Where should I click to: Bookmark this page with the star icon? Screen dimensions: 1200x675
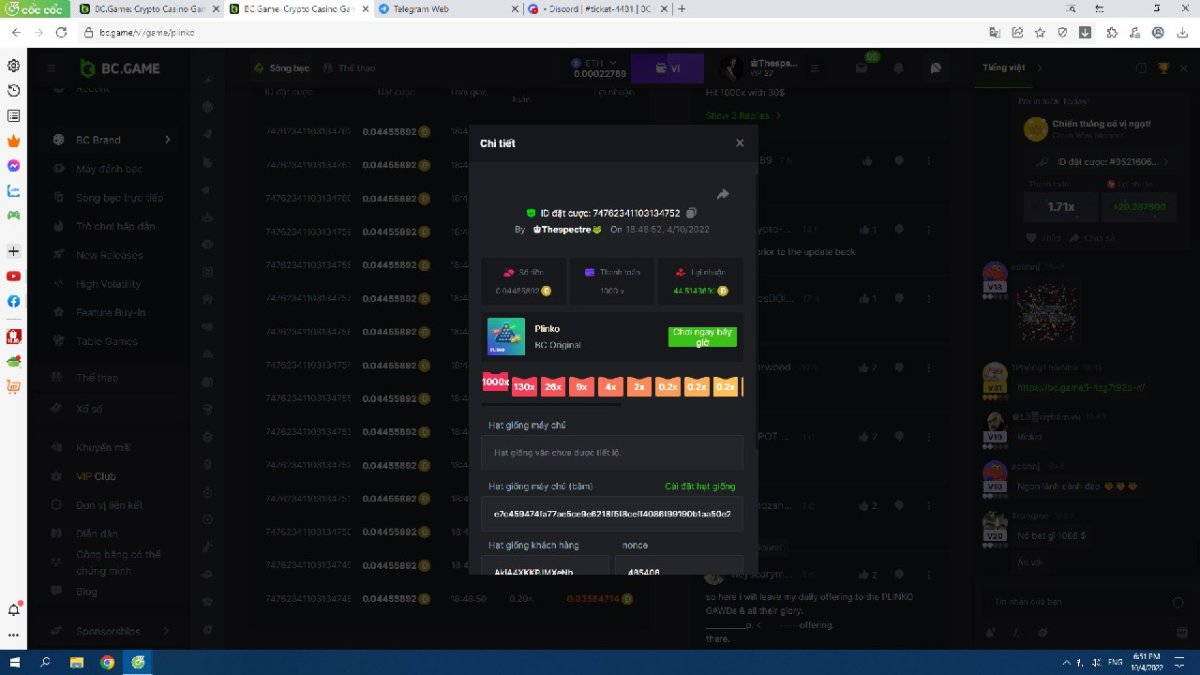1040,32
